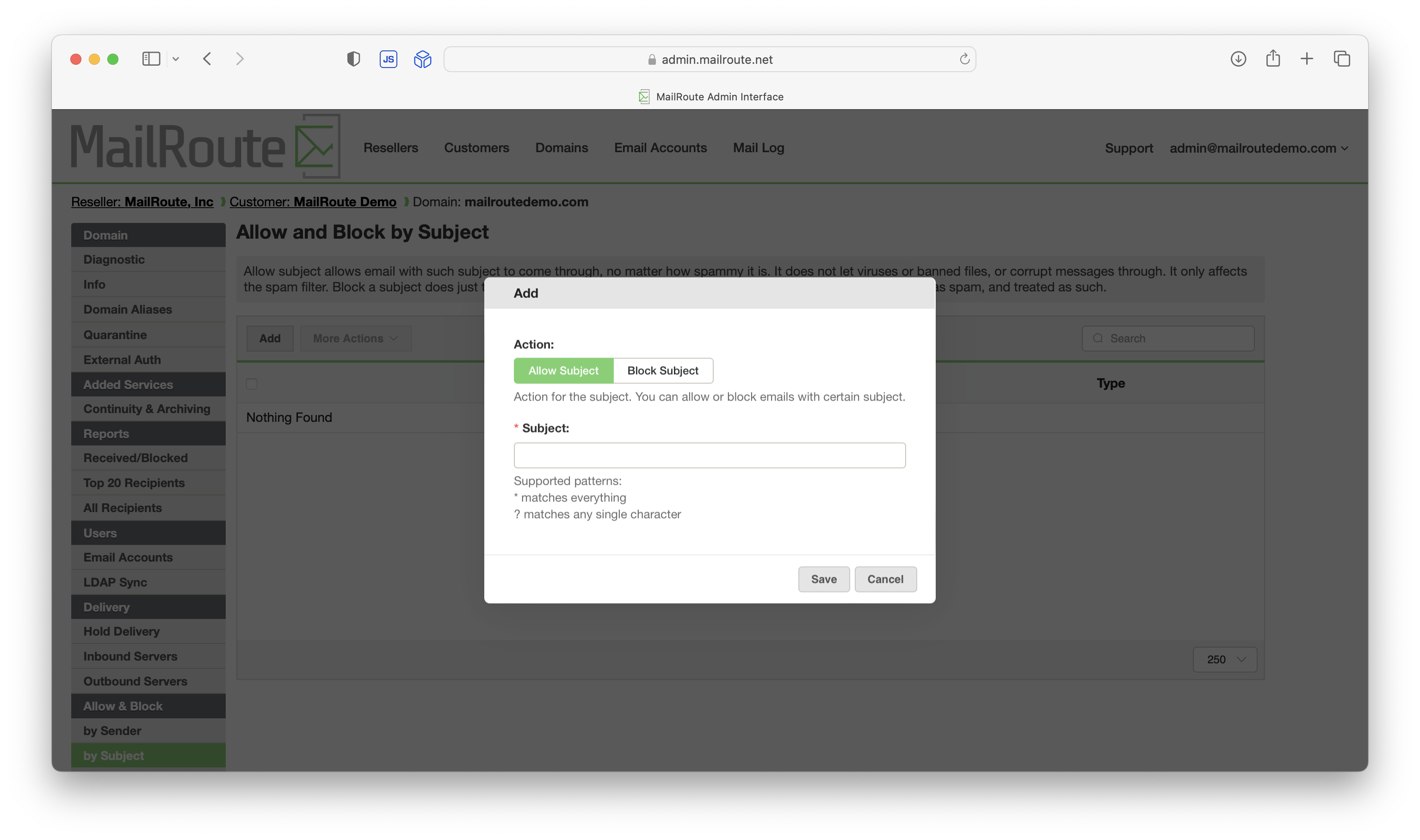Reload the page with the refresh icon

964,59
